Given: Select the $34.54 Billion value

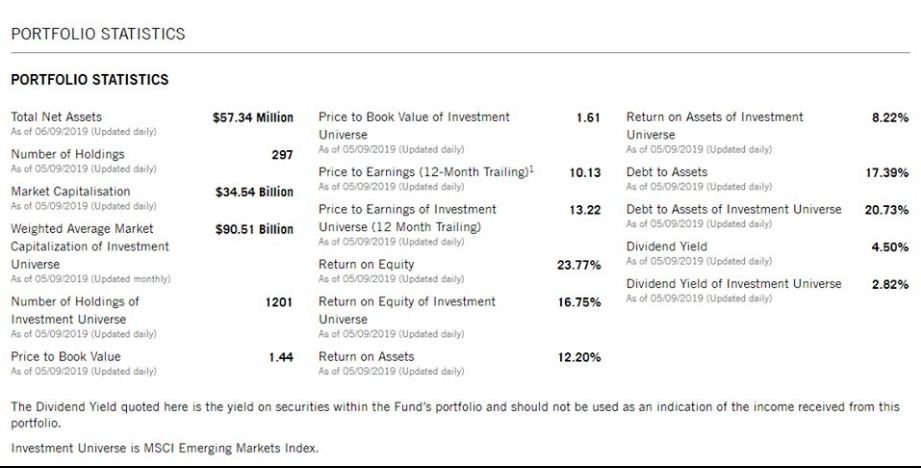Looking at the screenshot, I should (x=254, y=192).
